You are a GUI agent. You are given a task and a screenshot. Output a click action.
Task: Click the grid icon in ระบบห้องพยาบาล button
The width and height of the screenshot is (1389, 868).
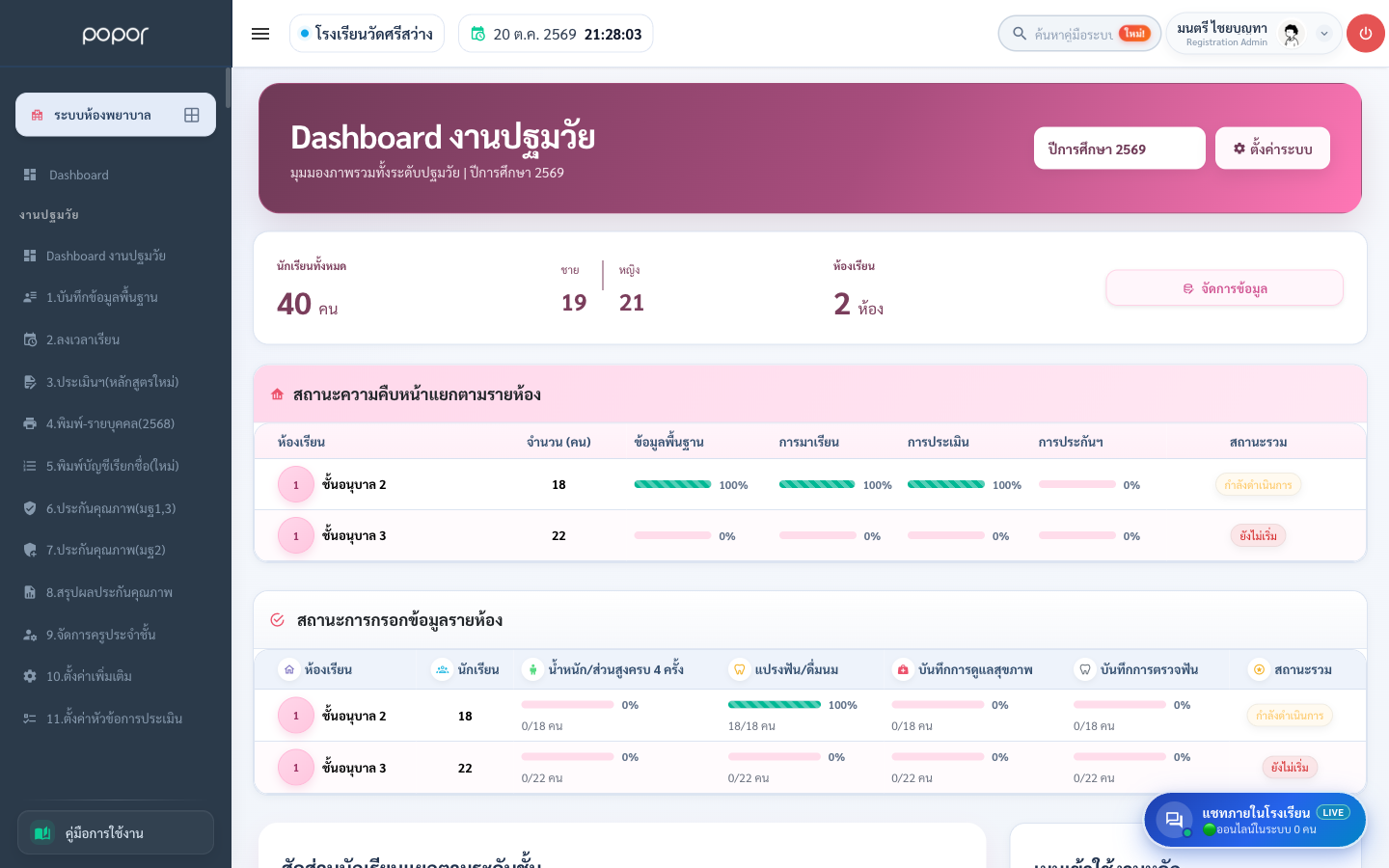(192, 115)
